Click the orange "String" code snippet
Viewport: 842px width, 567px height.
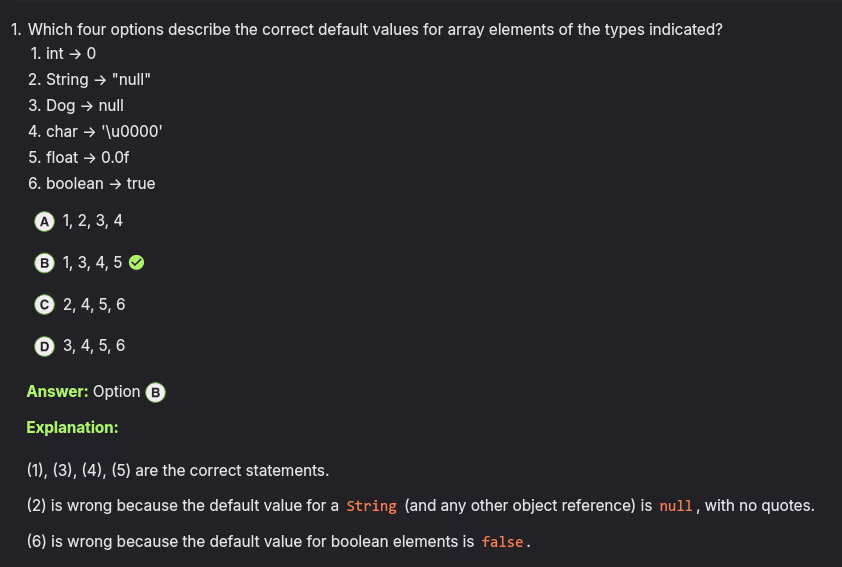coord(371,506)
